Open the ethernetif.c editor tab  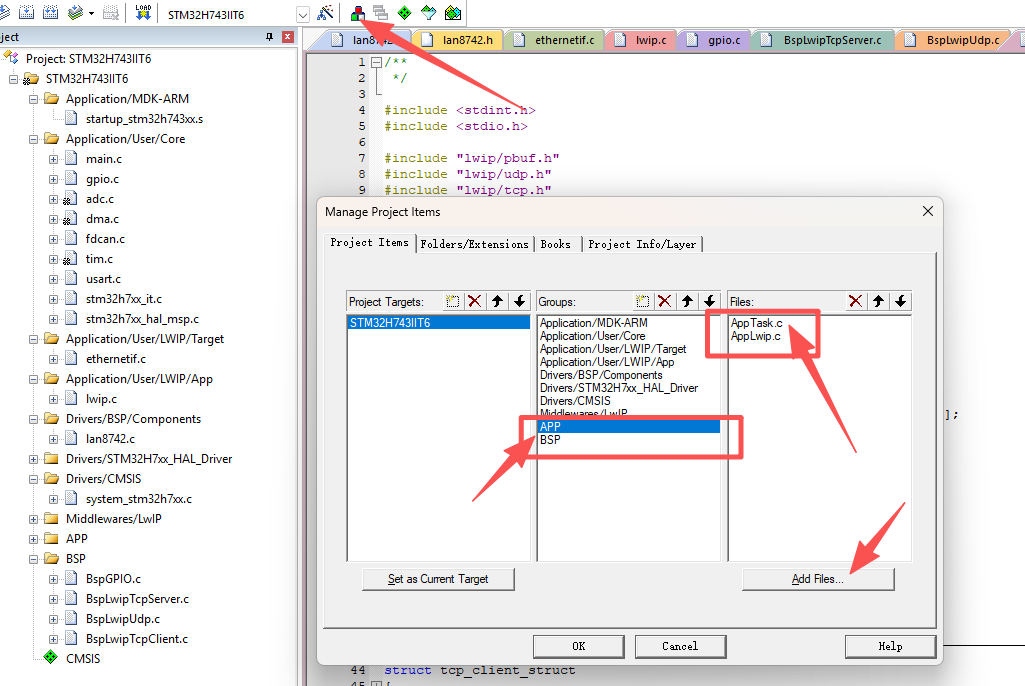tap(564, 40)
